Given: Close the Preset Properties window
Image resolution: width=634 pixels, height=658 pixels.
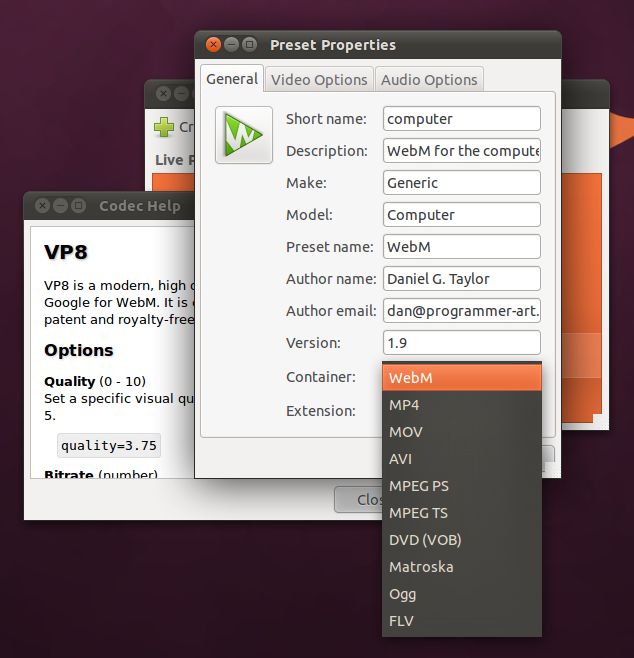Looking at the screenshot, I should pyautogui.click(x=213, y=44).
